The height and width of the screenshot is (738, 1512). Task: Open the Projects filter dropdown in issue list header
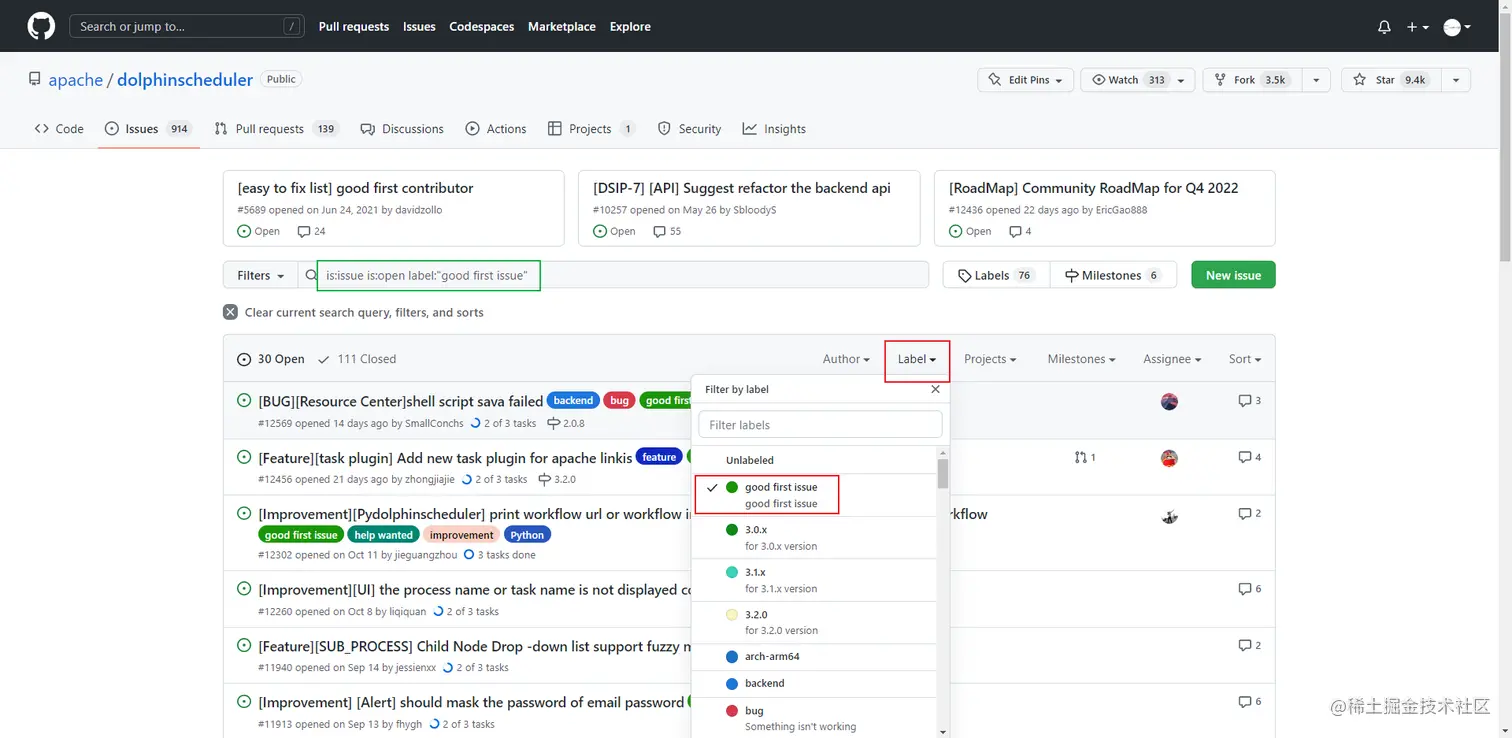coord(990,359)
